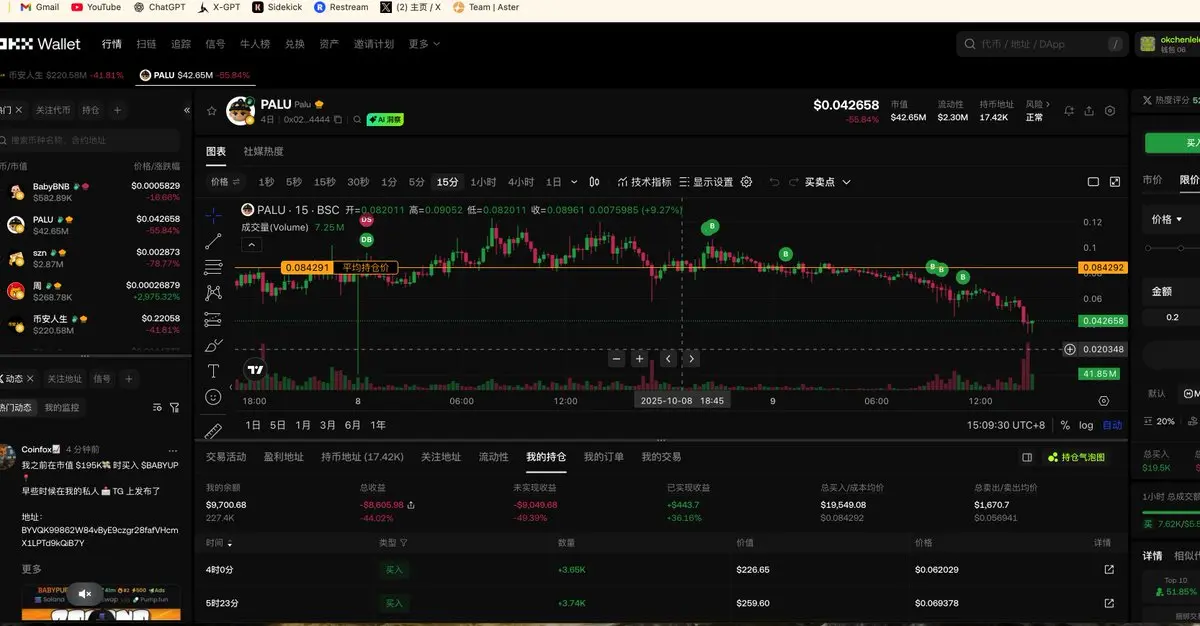This screenshot has height=626, width=1200.
Task: Open technical indicators (技术指标)
Action: [644, 182]
